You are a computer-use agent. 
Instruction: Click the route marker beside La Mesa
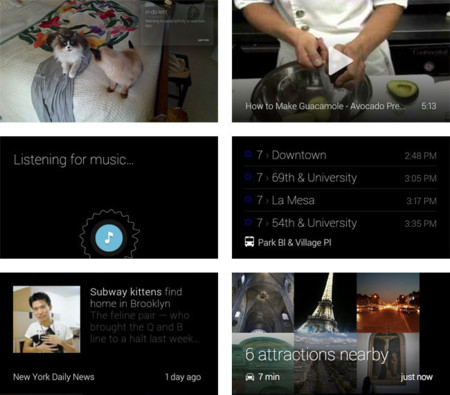click(248, 199)
